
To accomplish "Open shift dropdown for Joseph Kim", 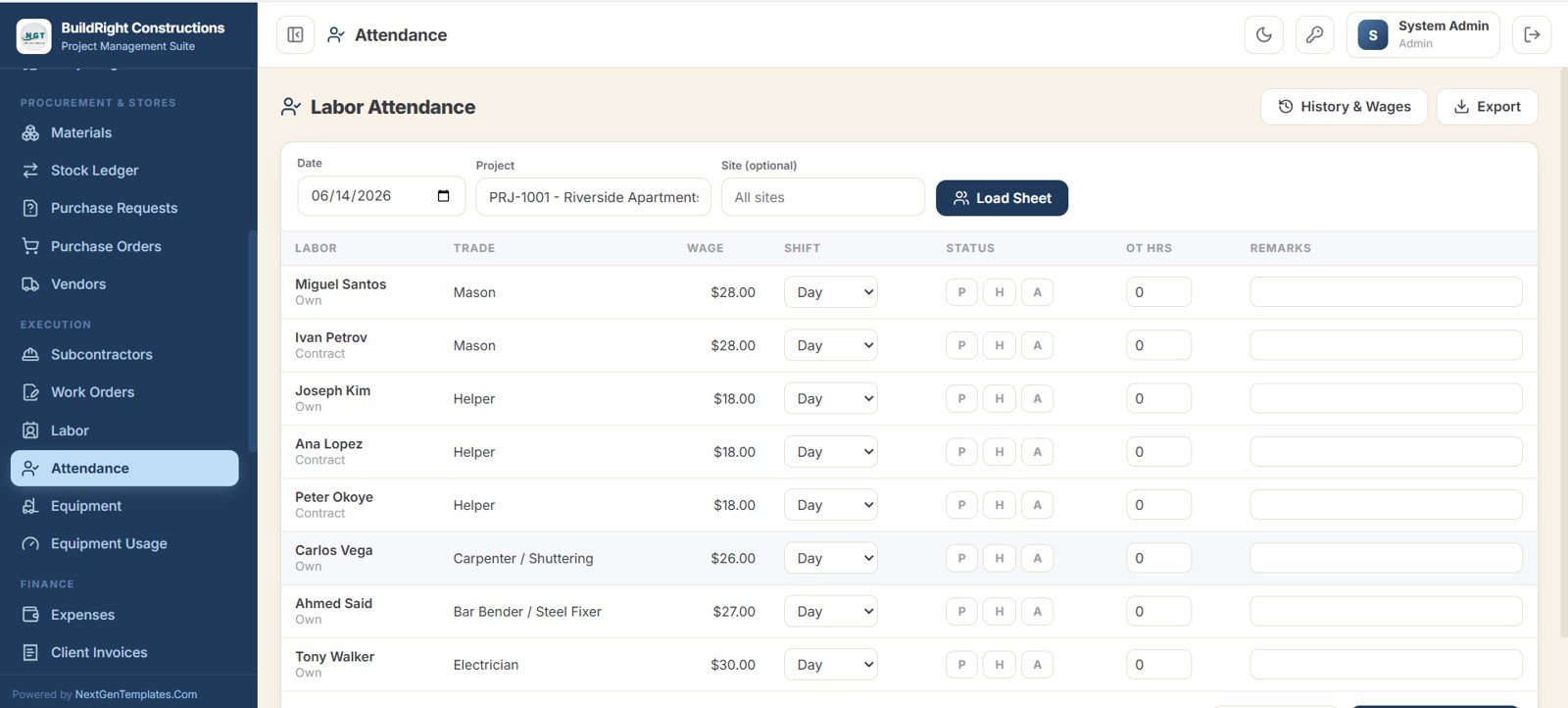I will click(831, 399).
